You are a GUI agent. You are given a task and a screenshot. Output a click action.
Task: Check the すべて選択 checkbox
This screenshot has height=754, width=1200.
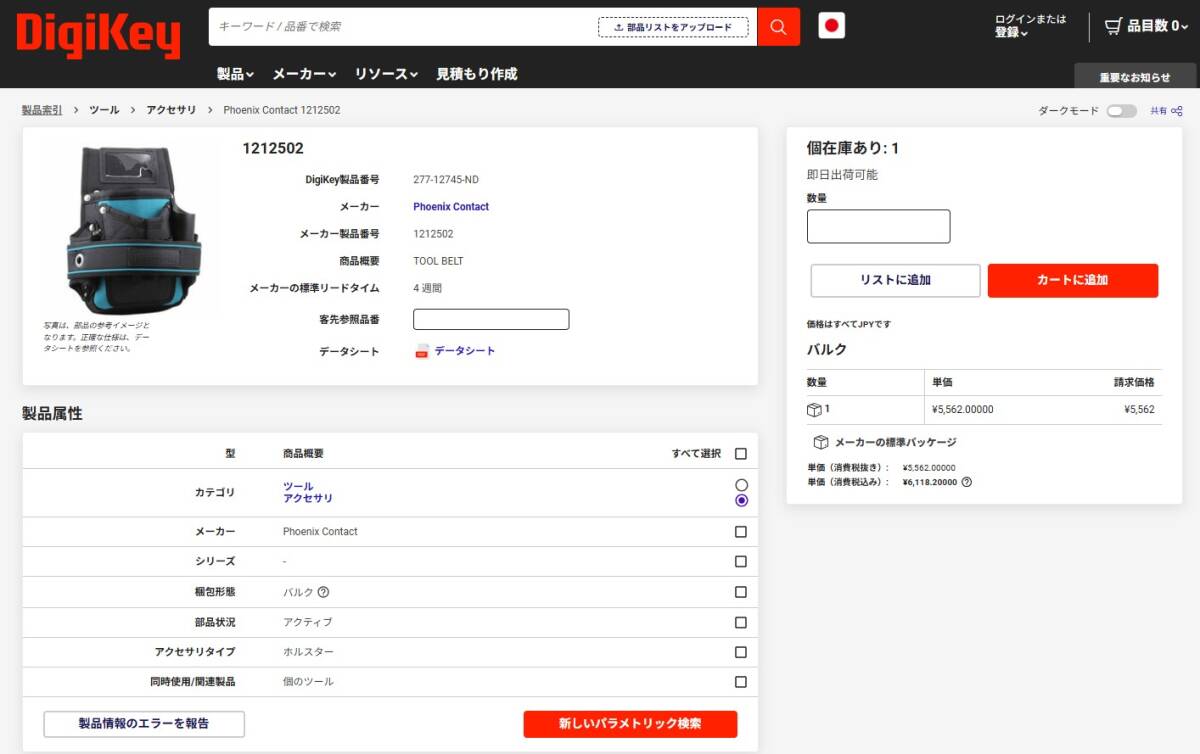click(741, 454)
